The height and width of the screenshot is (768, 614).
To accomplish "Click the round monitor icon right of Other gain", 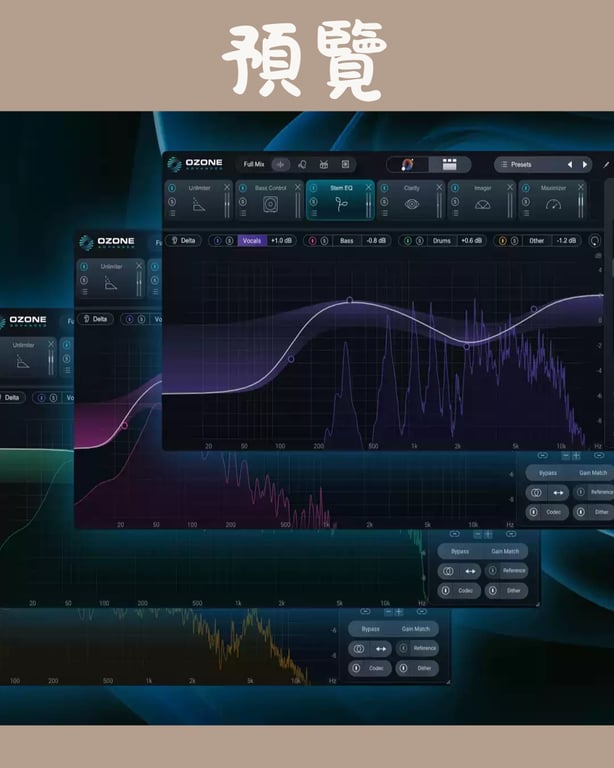I will [x=594, y=240].
